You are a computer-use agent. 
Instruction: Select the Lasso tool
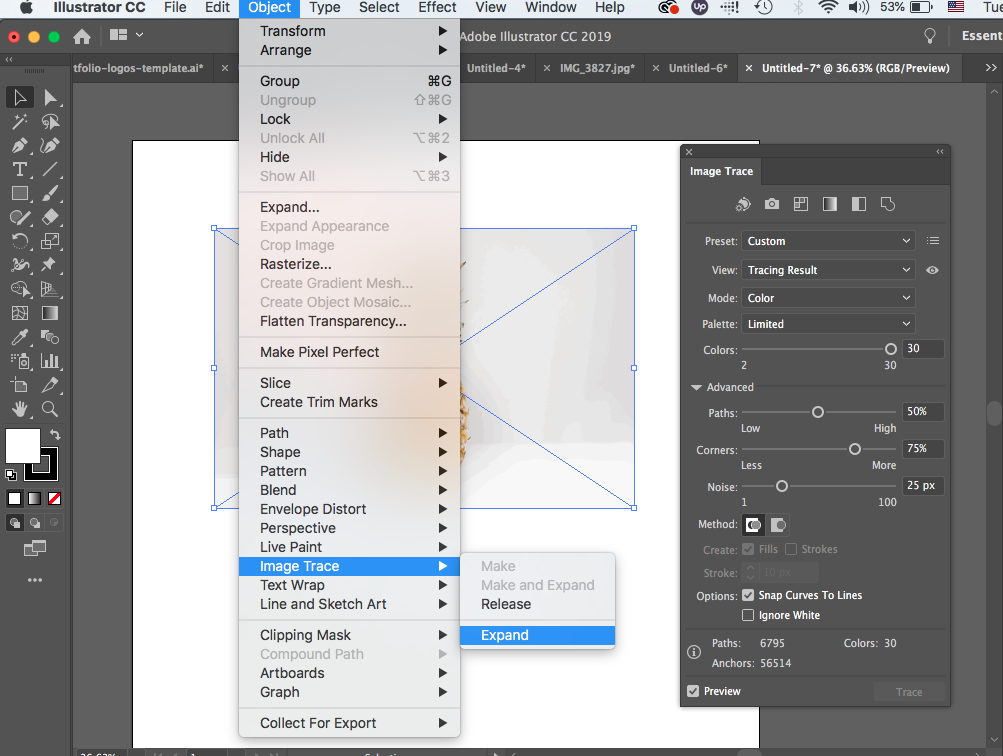point(50,122)
